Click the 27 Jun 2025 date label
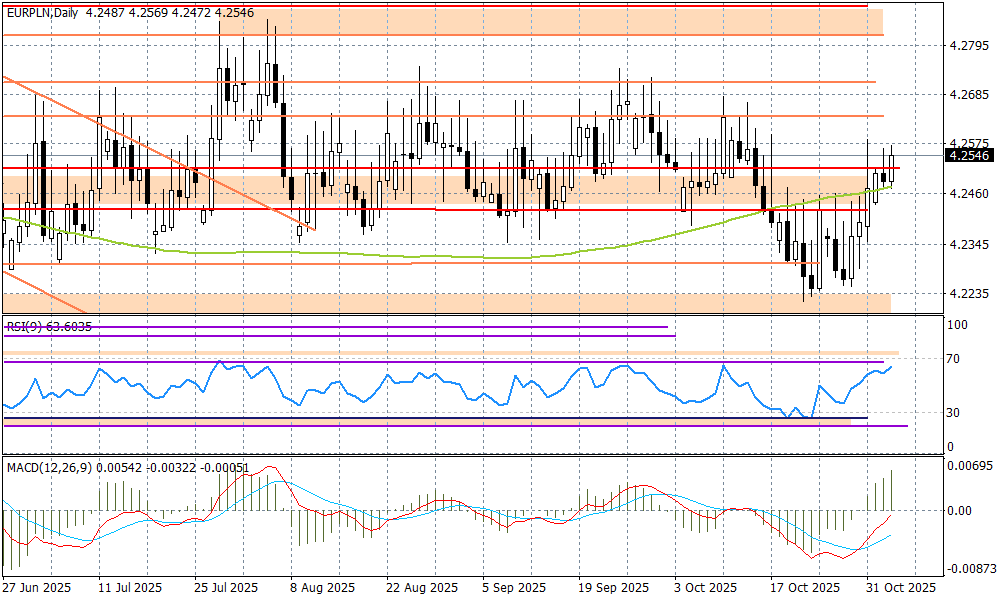This screenshot has height=600, width=1000. pos(35,588)
